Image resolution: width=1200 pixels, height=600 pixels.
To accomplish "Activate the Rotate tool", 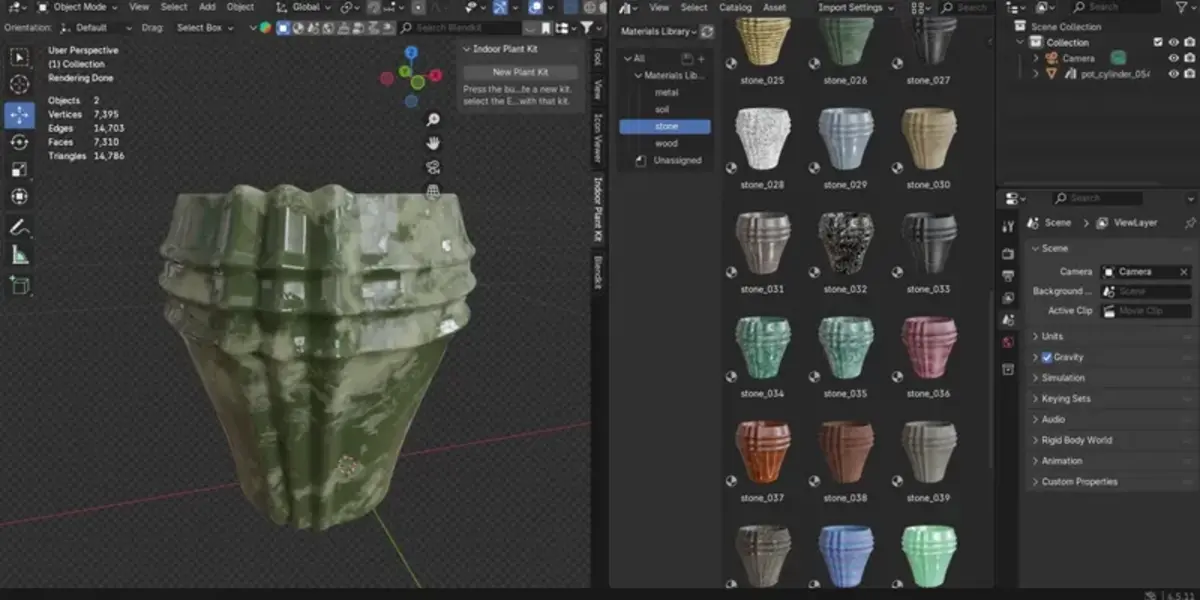I will pos(19,142).
